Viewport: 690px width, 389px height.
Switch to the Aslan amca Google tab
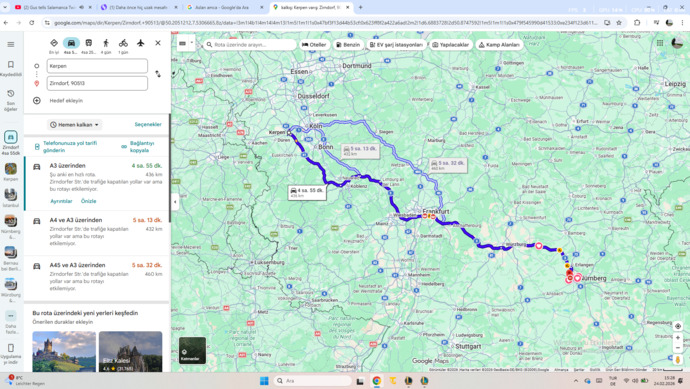click(x=225, y=7)
